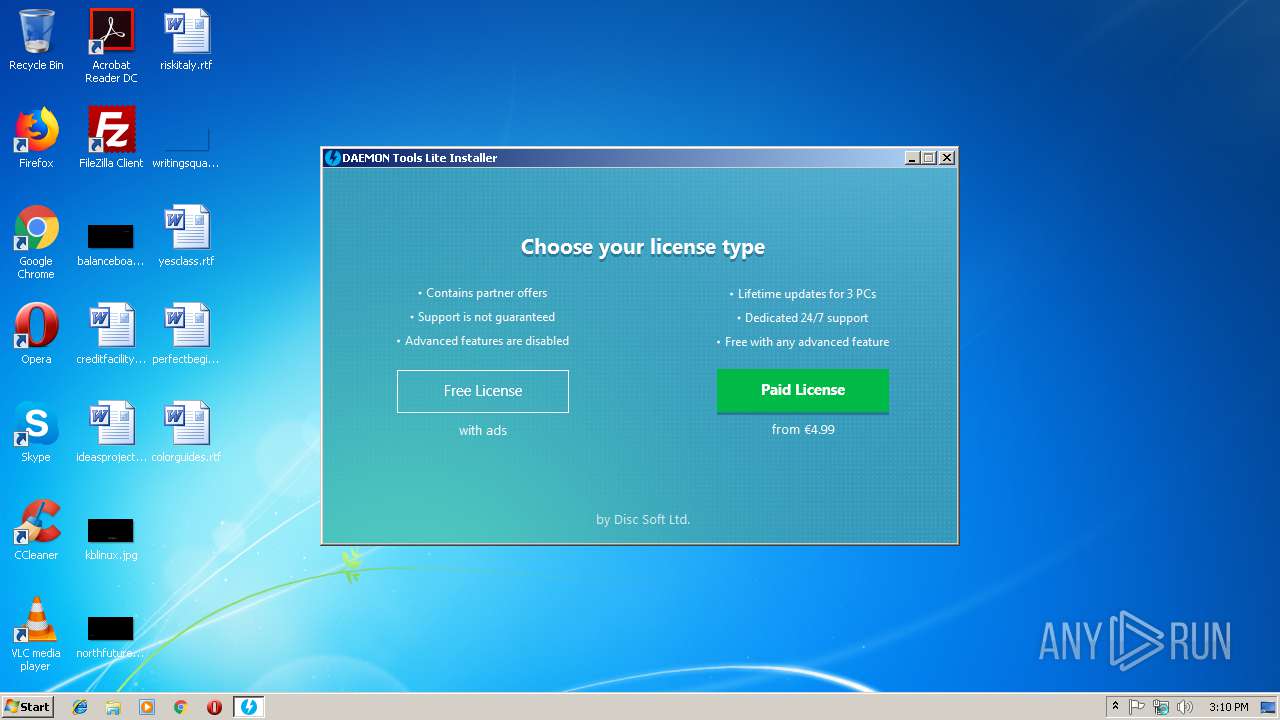The width and height of the screenshot is (1280, 720).
Task: Click the Show desktop button
Action: pyautogui.click(x=1269, y=707)
